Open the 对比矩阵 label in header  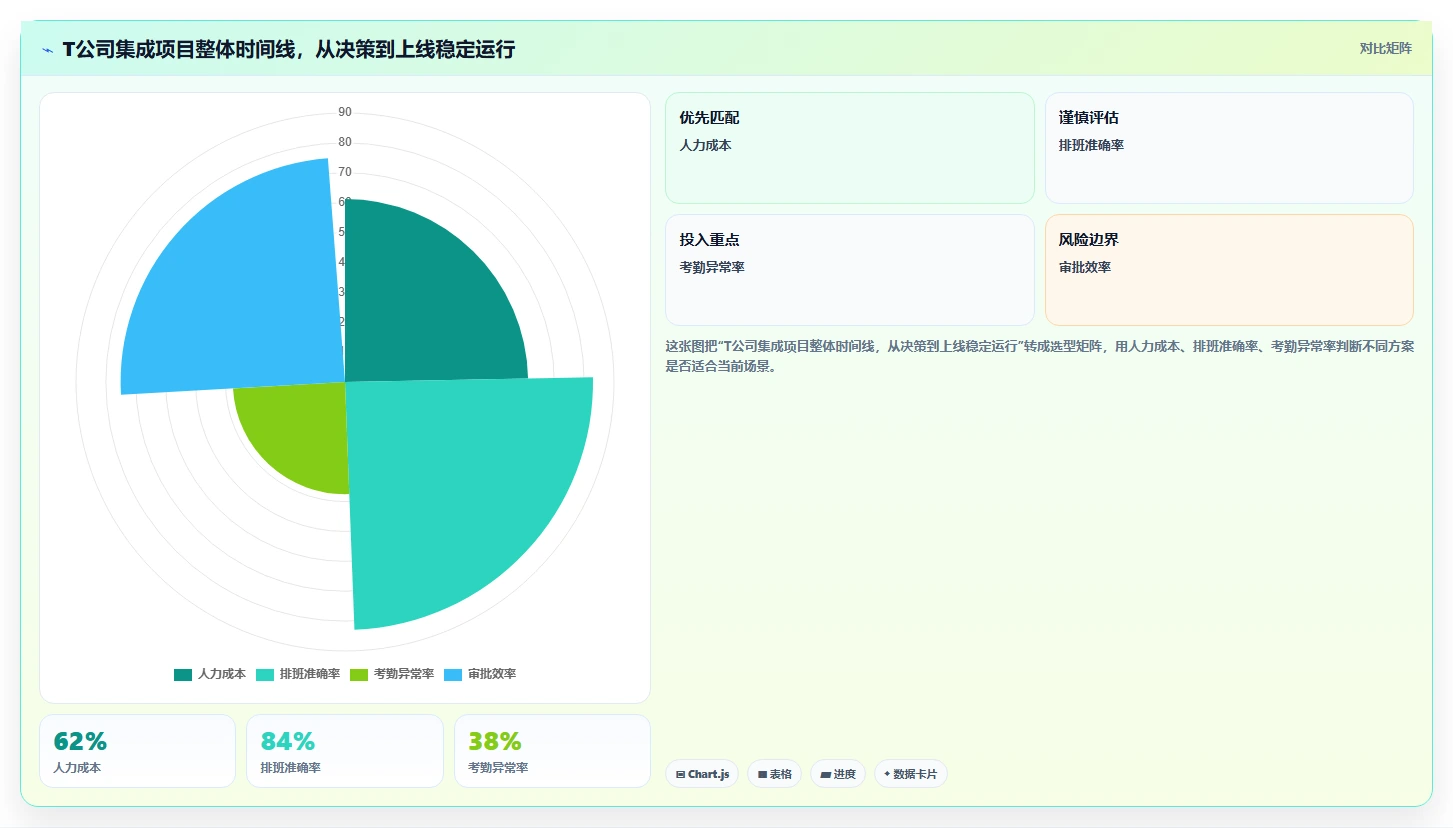point(1385,48)
